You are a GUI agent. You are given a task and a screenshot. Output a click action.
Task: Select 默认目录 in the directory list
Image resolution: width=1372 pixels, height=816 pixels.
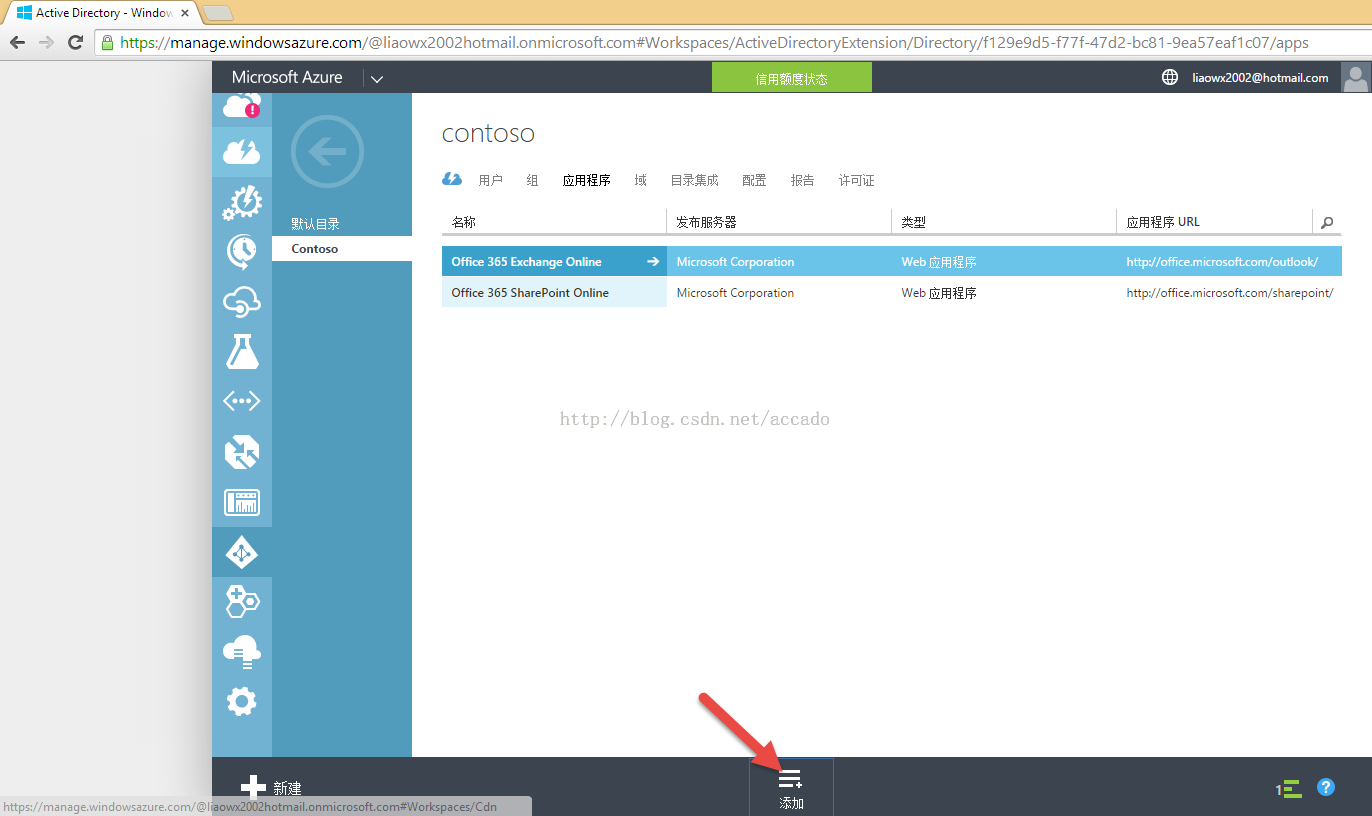pos(315,224)
